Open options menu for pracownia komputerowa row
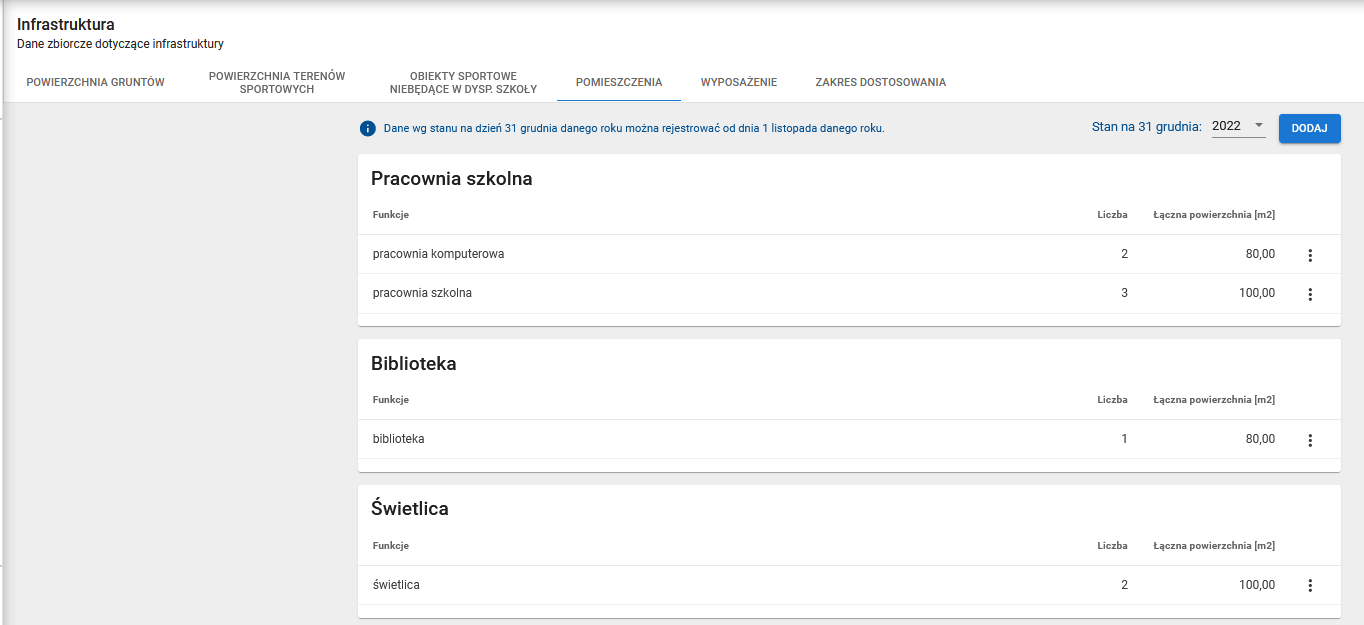The height and width of the screenshot is (625, 1364). [1310, 255]
